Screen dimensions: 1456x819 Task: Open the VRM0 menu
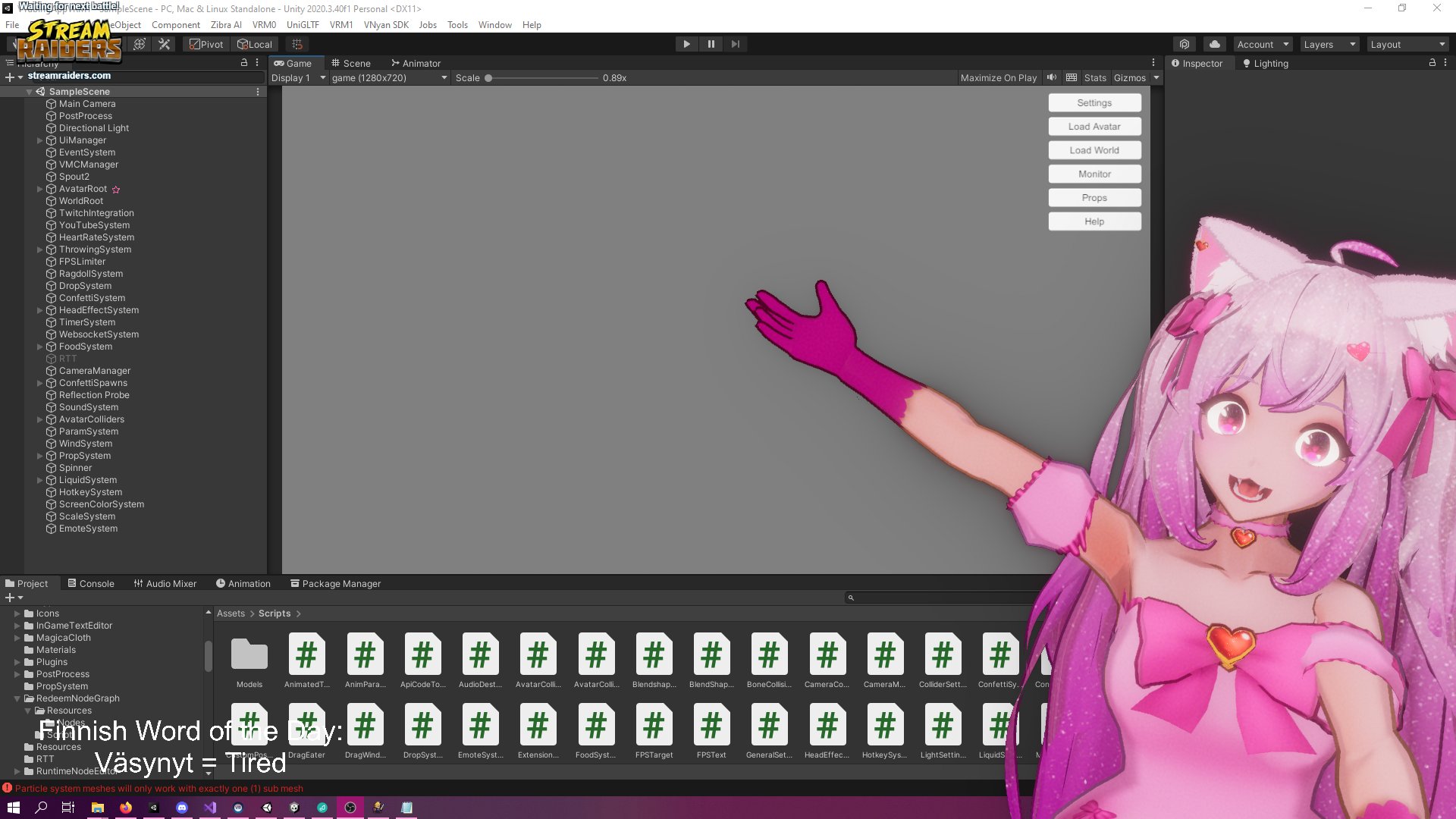(x=264, y=24)
